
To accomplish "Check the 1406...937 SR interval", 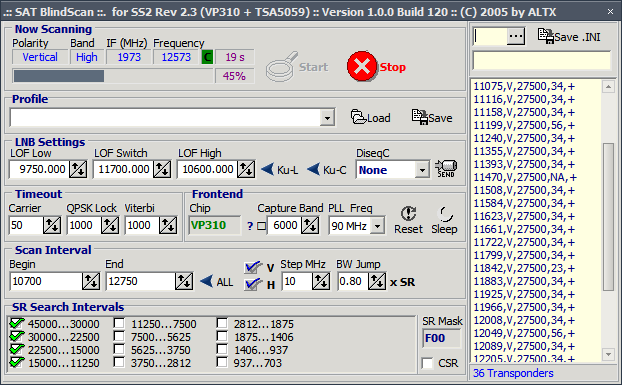I will (222, 349).
